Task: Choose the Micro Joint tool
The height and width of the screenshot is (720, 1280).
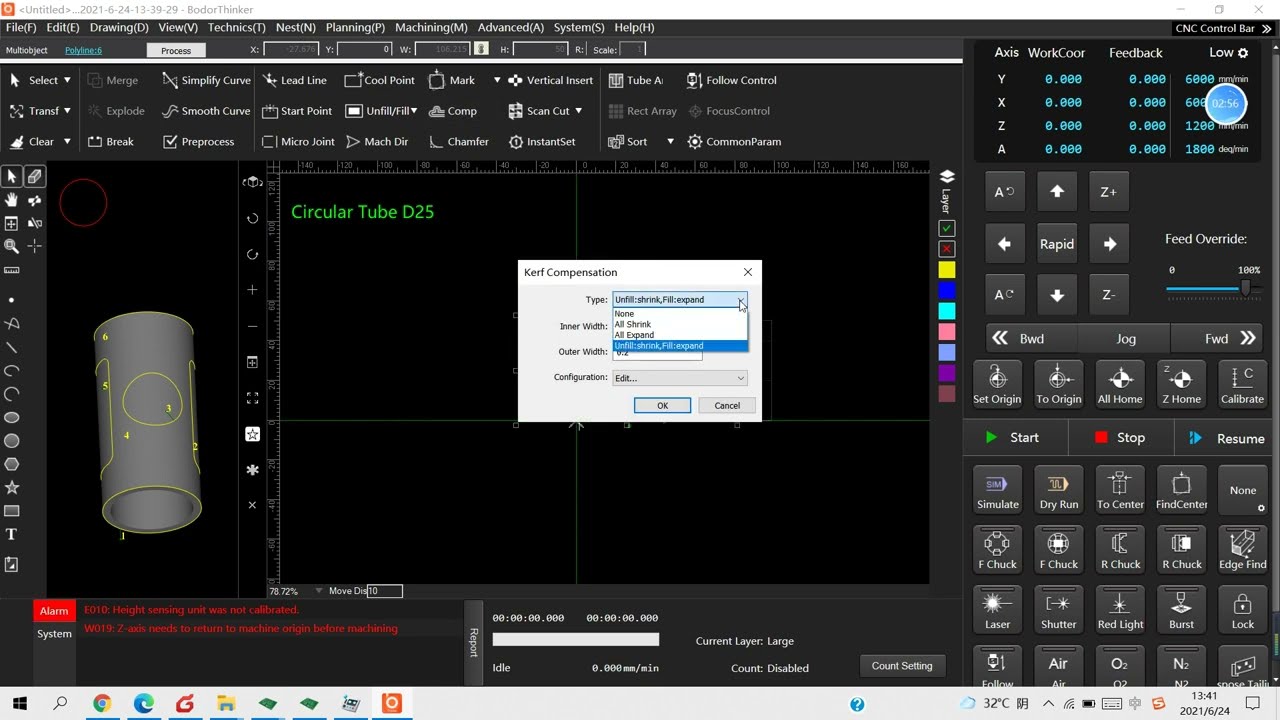Action: tap(298, 141)
